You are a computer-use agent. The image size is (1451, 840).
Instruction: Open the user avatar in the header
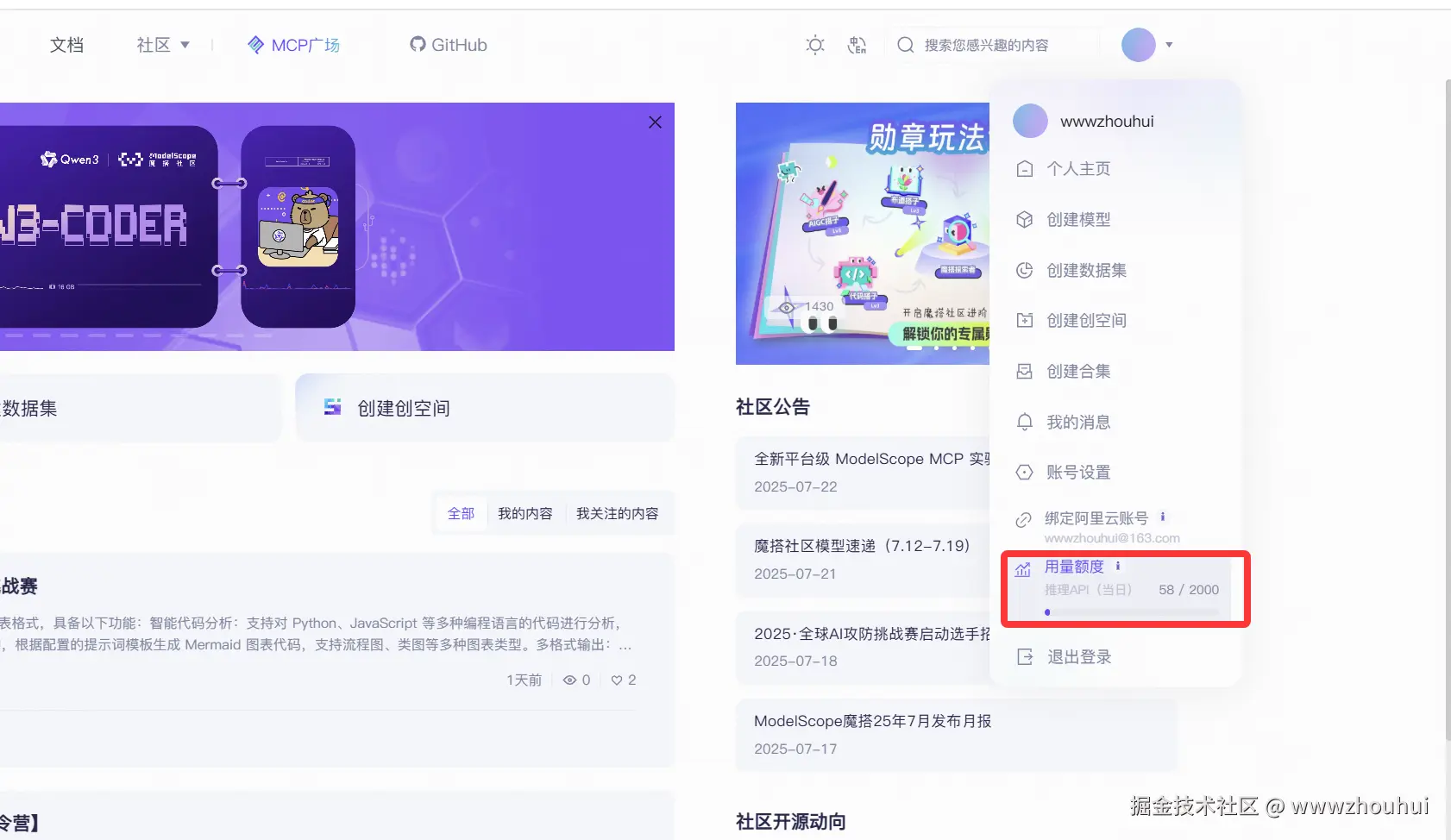pyautogui.click(x=1139, y=45)
